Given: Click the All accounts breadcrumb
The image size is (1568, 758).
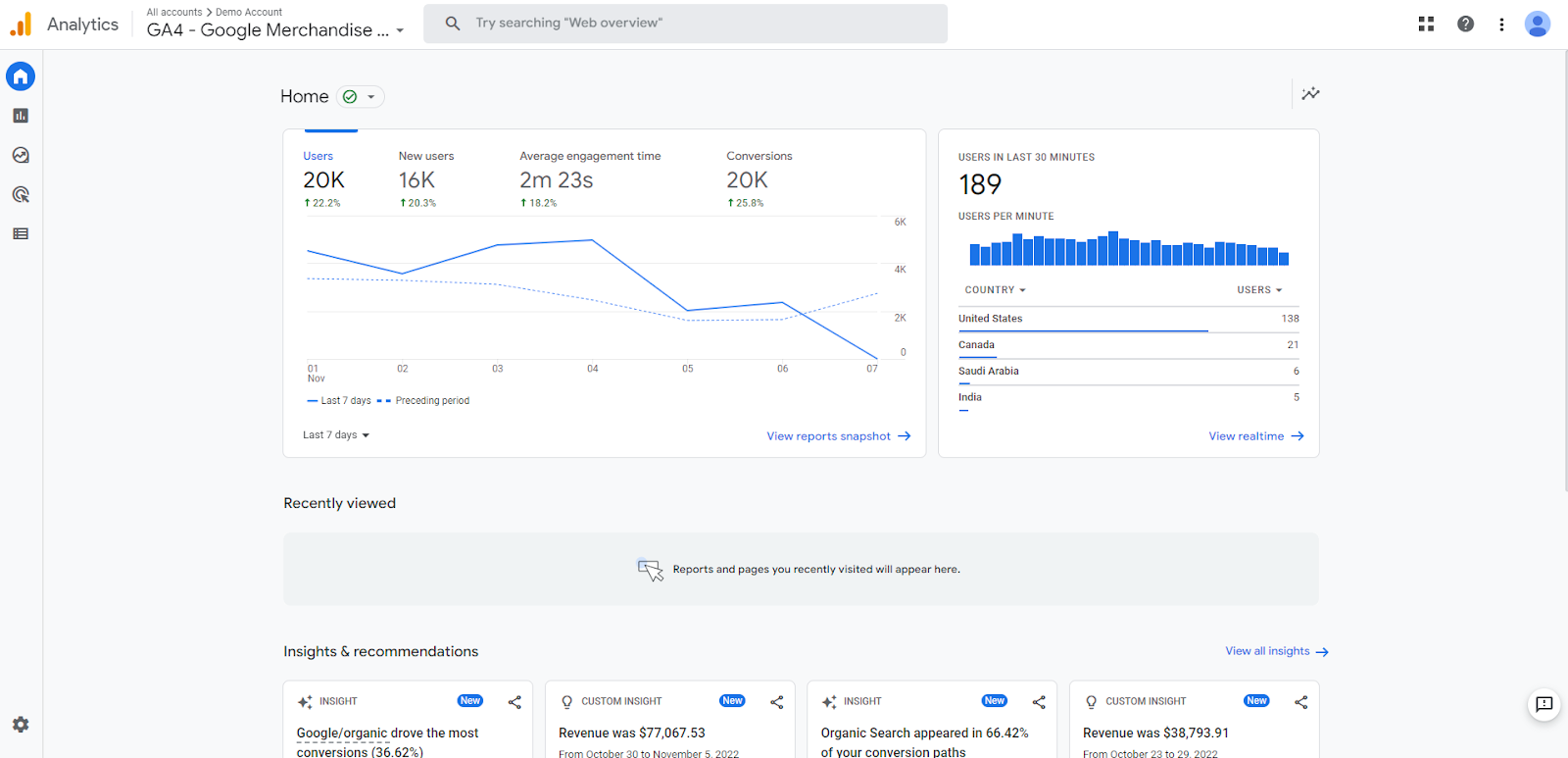Looking at the screenshot, I should pos(174,13).
